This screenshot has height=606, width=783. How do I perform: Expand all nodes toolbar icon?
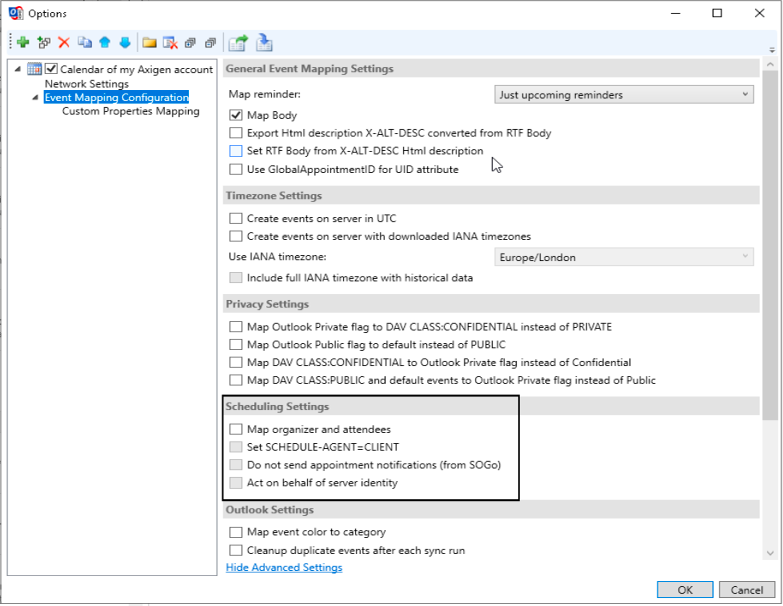tap(190, 43)
